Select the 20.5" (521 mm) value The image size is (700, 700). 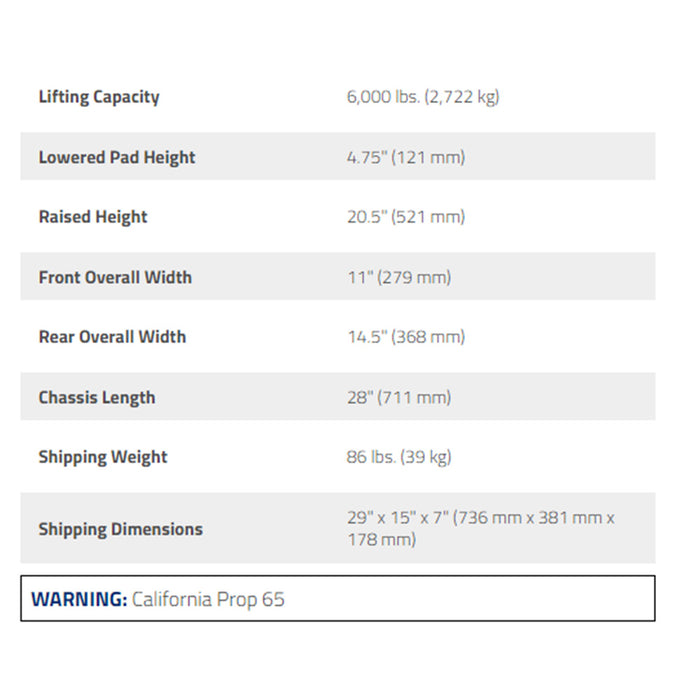[x=405, y=217]
